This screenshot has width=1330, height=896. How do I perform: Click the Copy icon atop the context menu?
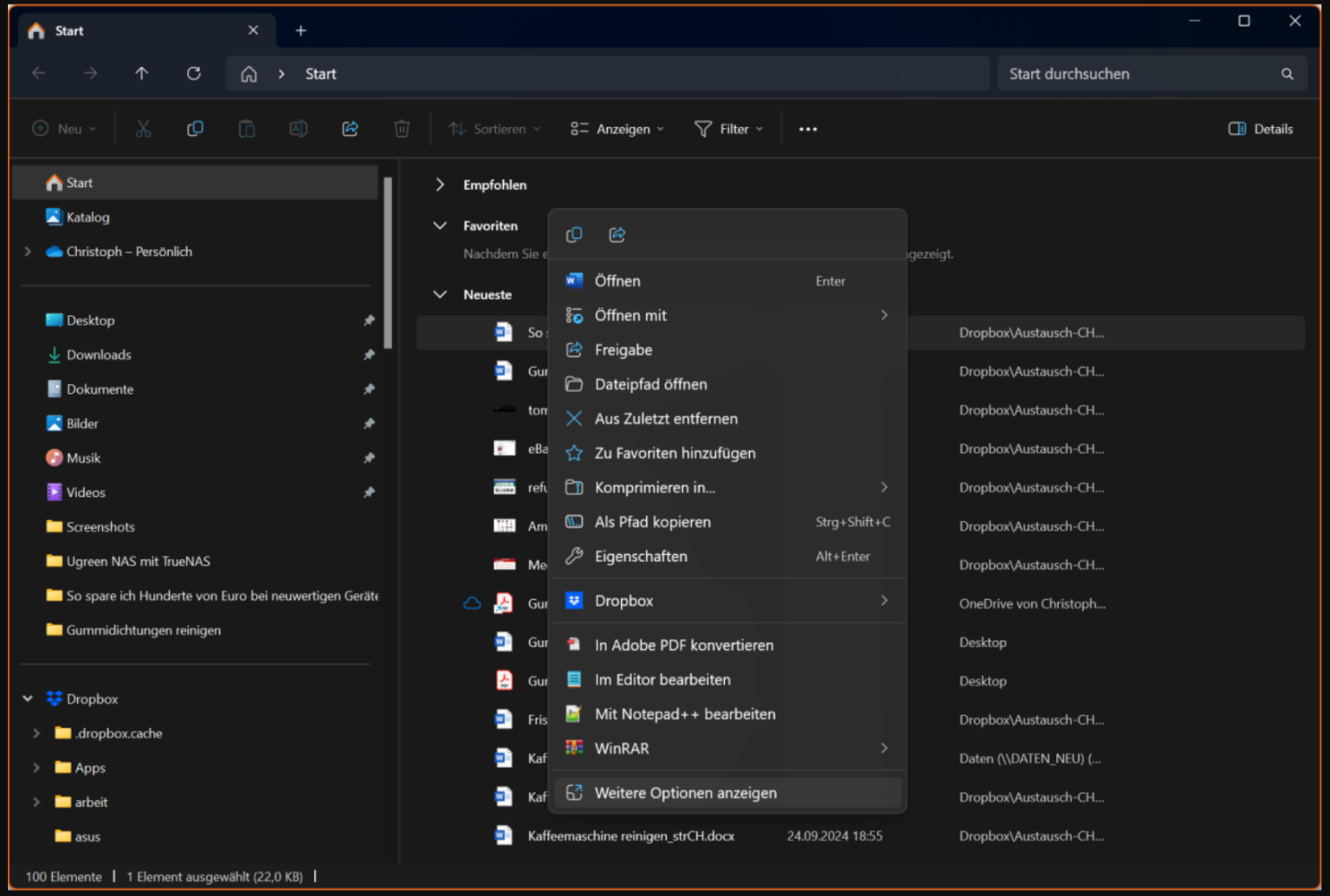574,234
